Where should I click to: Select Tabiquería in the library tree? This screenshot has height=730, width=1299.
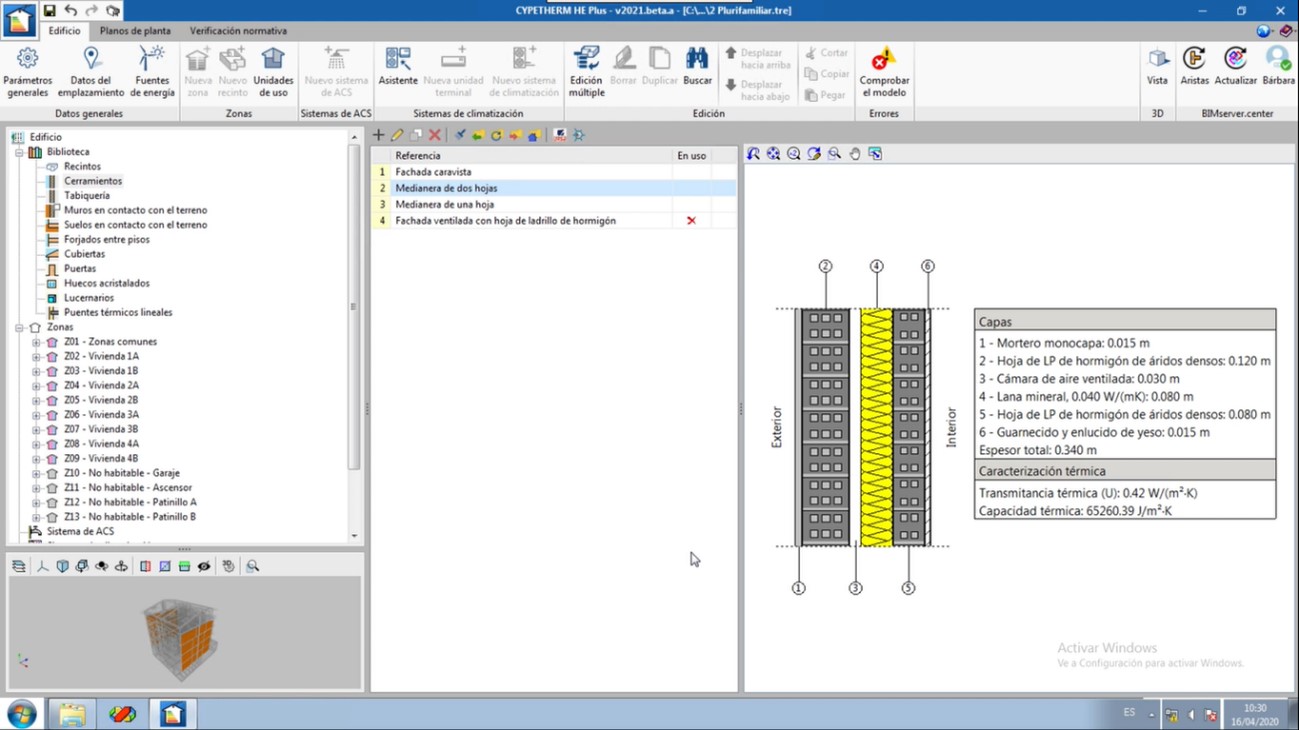(x=87, y=196)
